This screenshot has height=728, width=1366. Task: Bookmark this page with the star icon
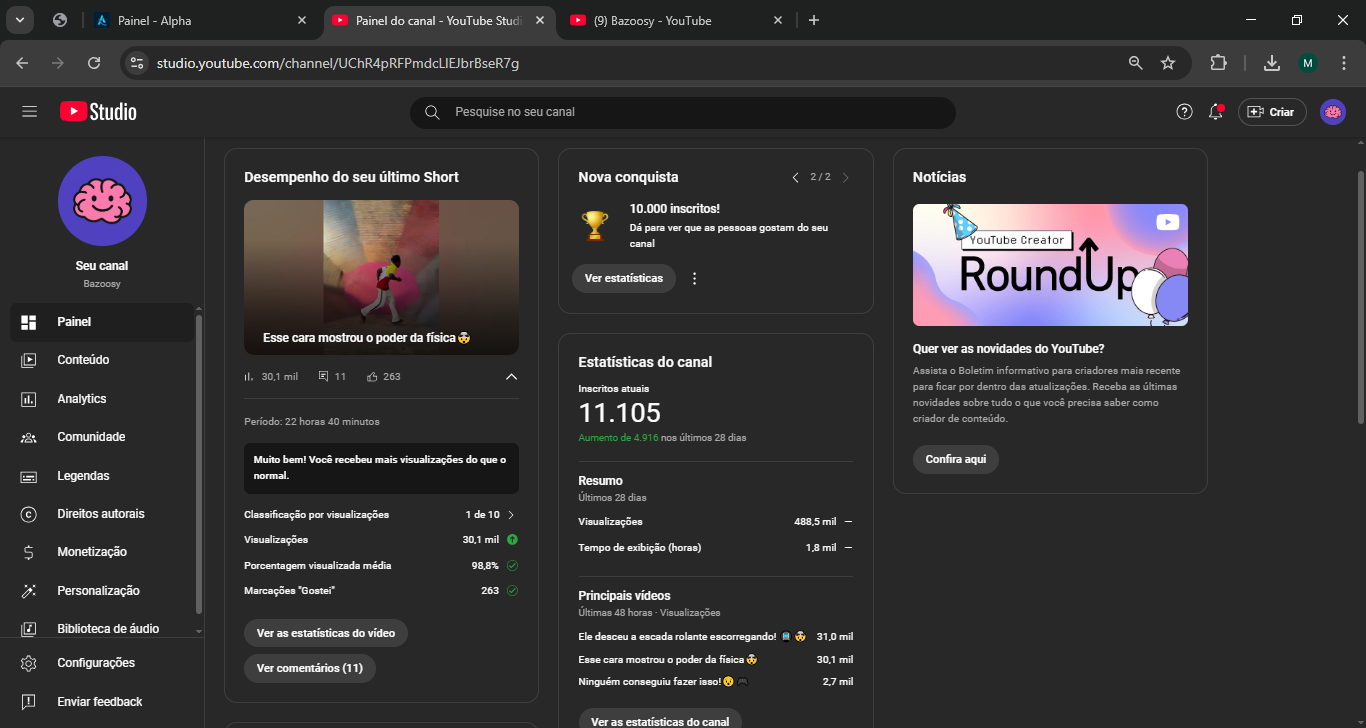tap(1167, 63)
